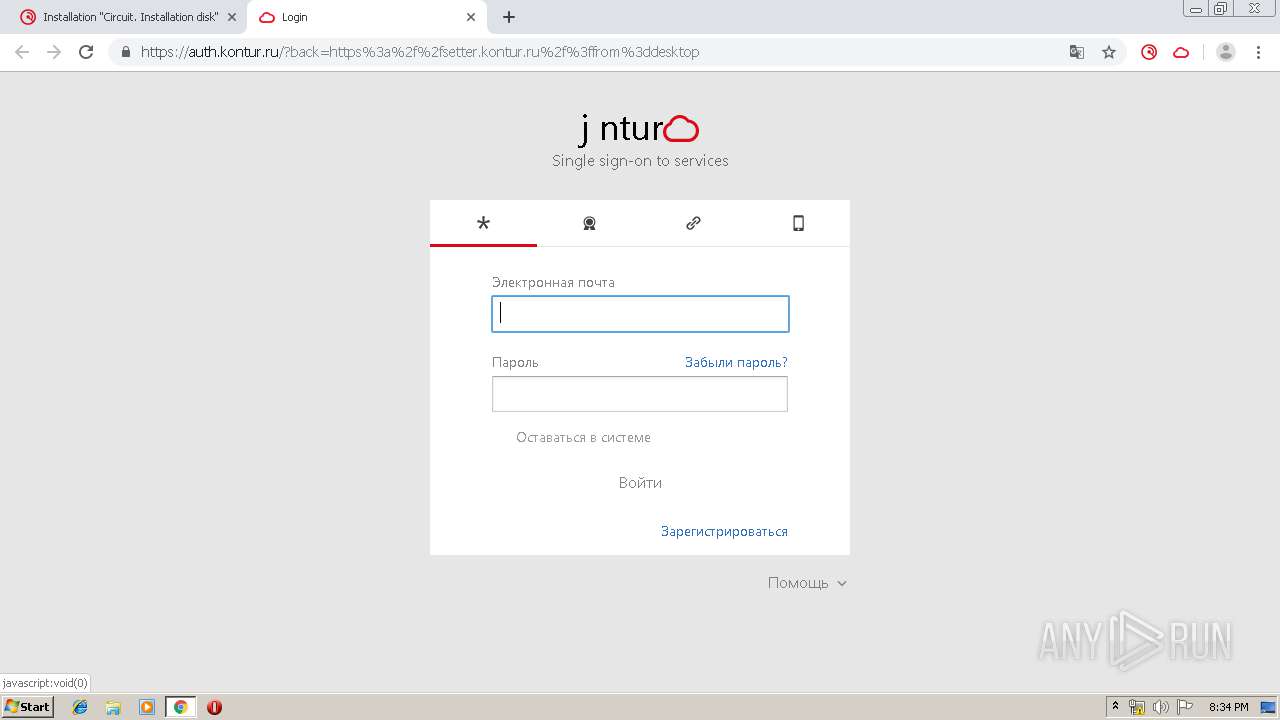Open the Windows Start menu
Screen dimensions: 1280x720
tap(28, 707)
